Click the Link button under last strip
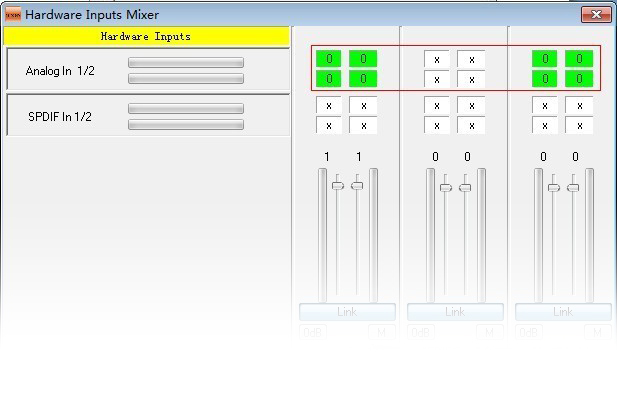This screenshot has height=395, width=617. tap(563, 312)
